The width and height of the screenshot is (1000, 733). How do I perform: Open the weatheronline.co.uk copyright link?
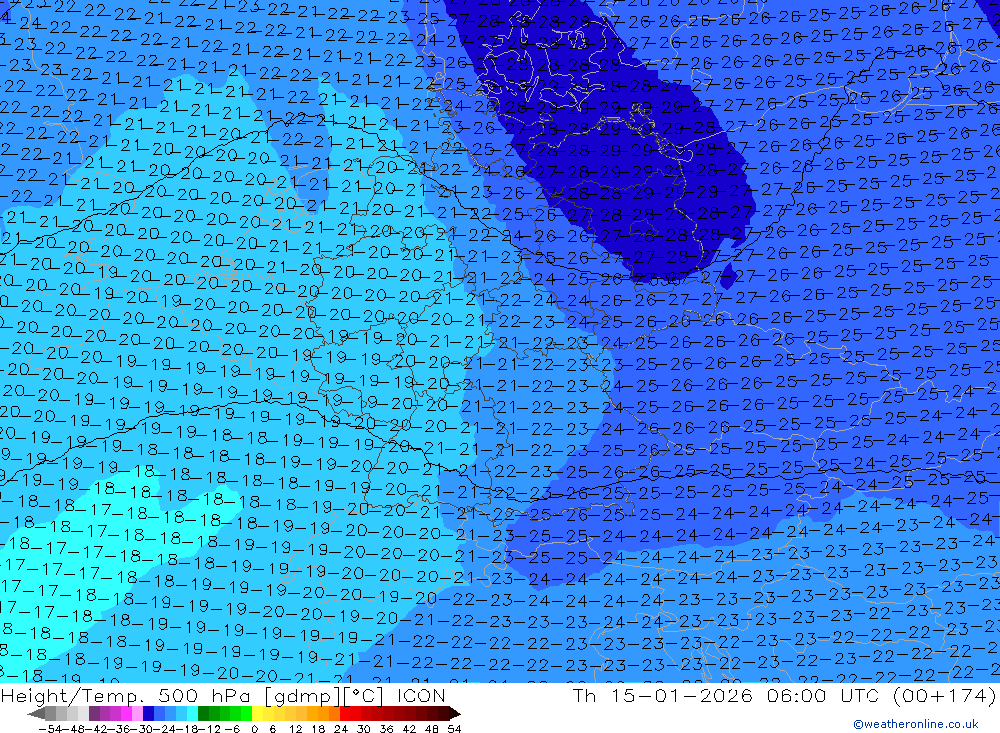tap(916, 724)
